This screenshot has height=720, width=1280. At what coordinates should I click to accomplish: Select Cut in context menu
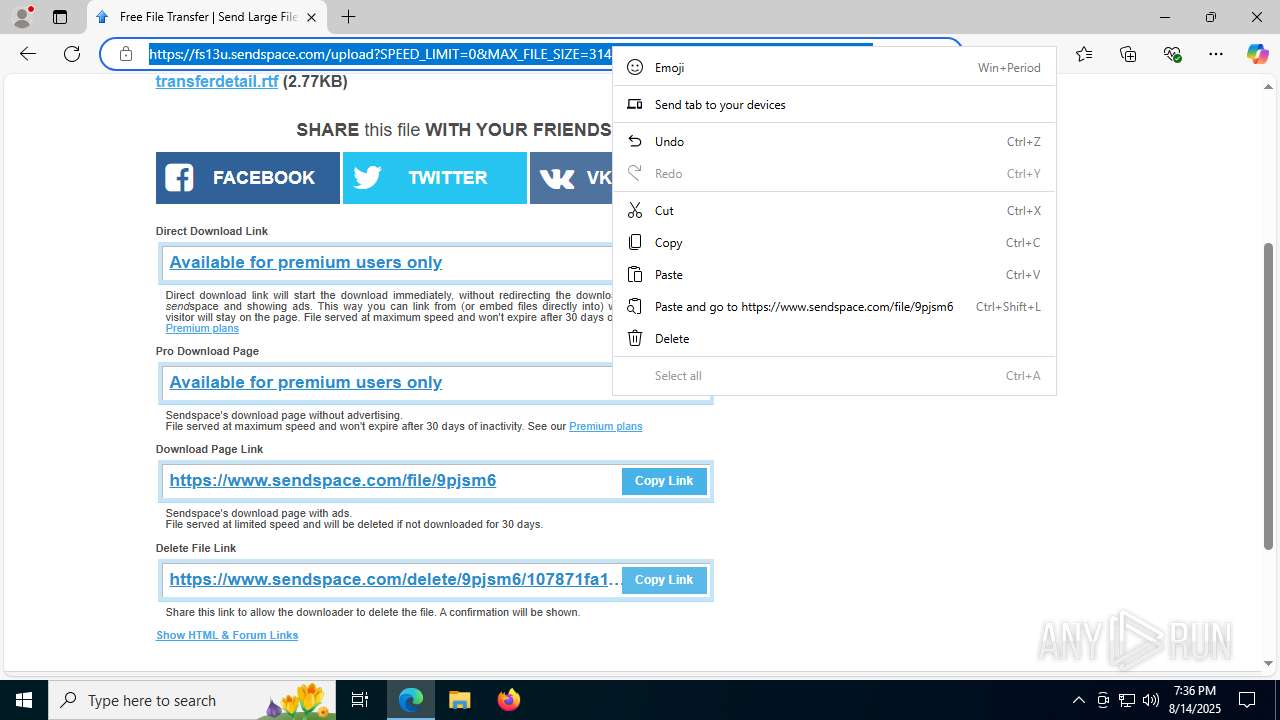(x=834, y=210)
